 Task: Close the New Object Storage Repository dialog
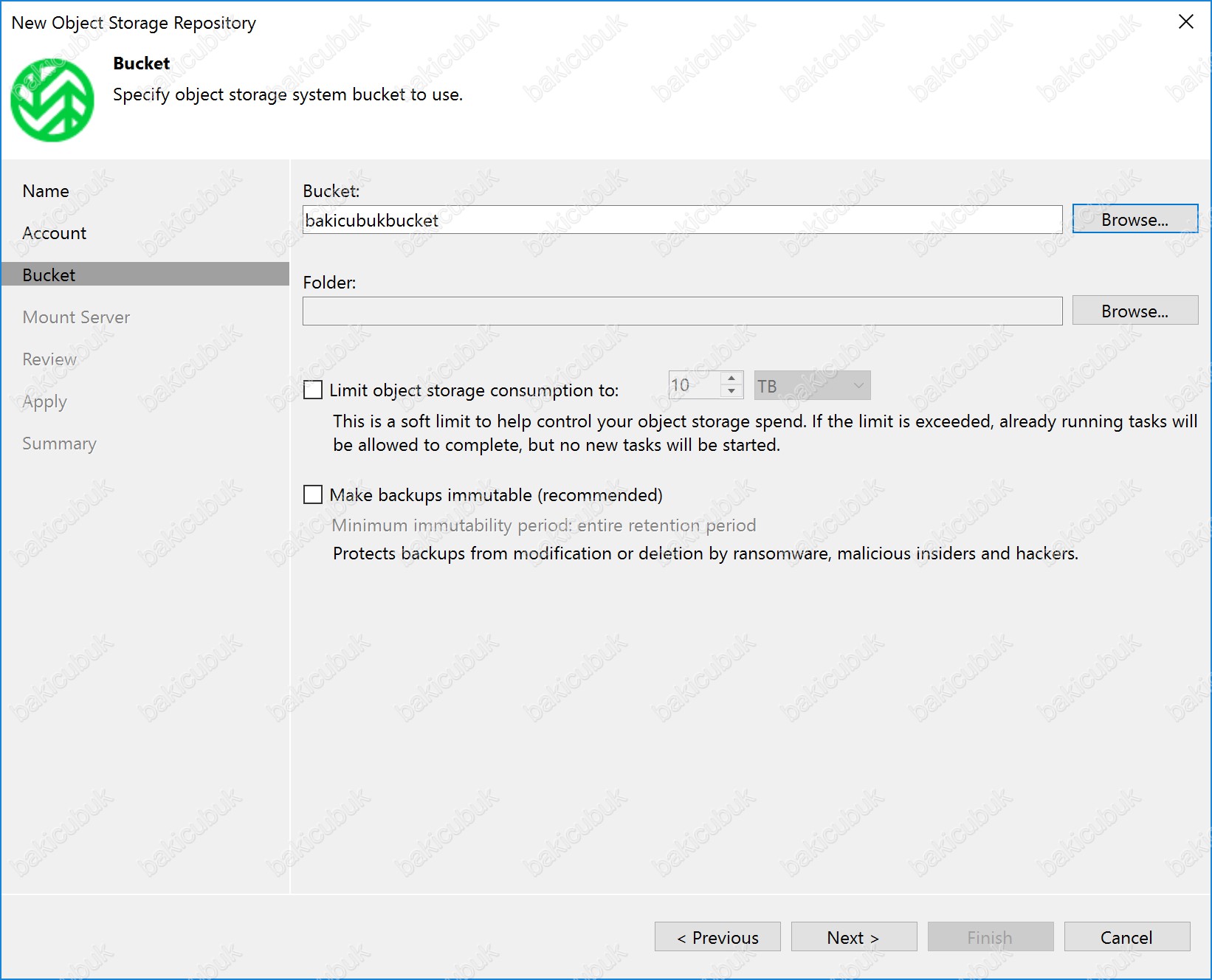(x=1185, y=22)
